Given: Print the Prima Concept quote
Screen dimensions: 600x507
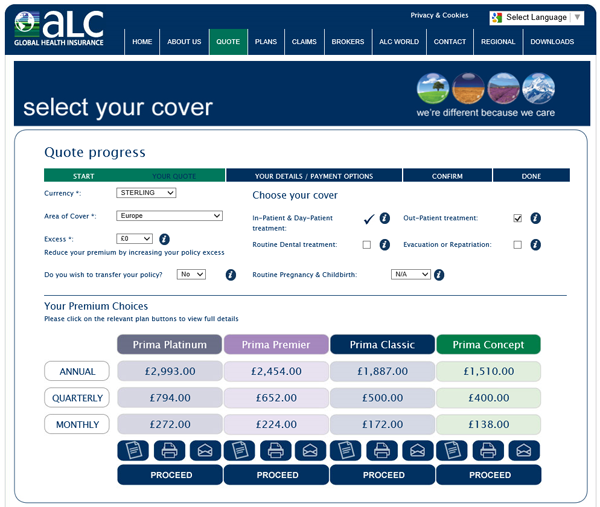Looking at the screenshot, I should tap(488, 450).
